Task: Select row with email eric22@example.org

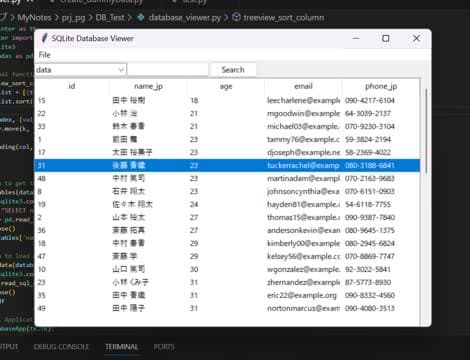Action: pos(227,295)
